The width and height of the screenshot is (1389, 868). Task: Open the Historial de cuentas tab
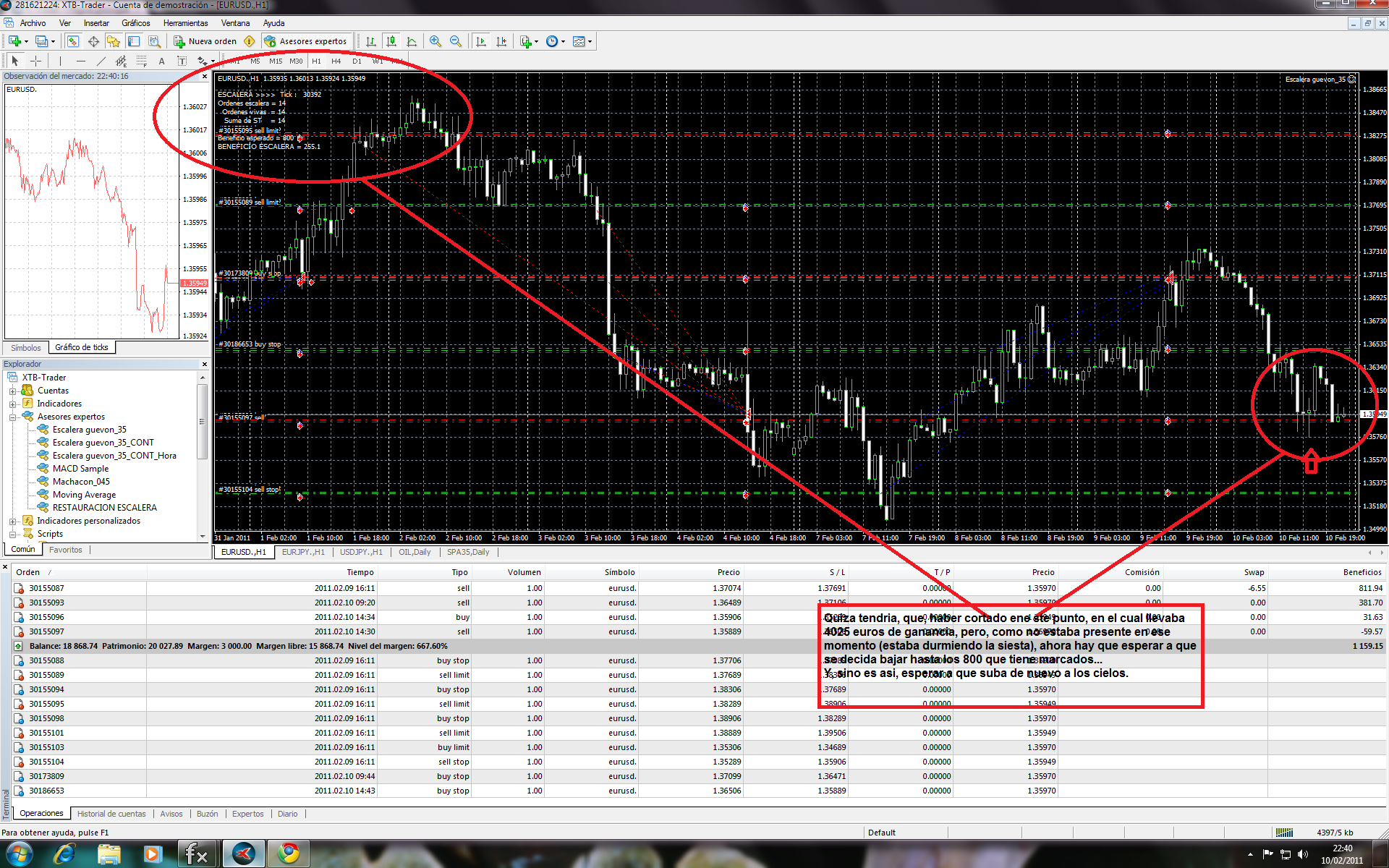pyautogui.click(x=111, y=814)
